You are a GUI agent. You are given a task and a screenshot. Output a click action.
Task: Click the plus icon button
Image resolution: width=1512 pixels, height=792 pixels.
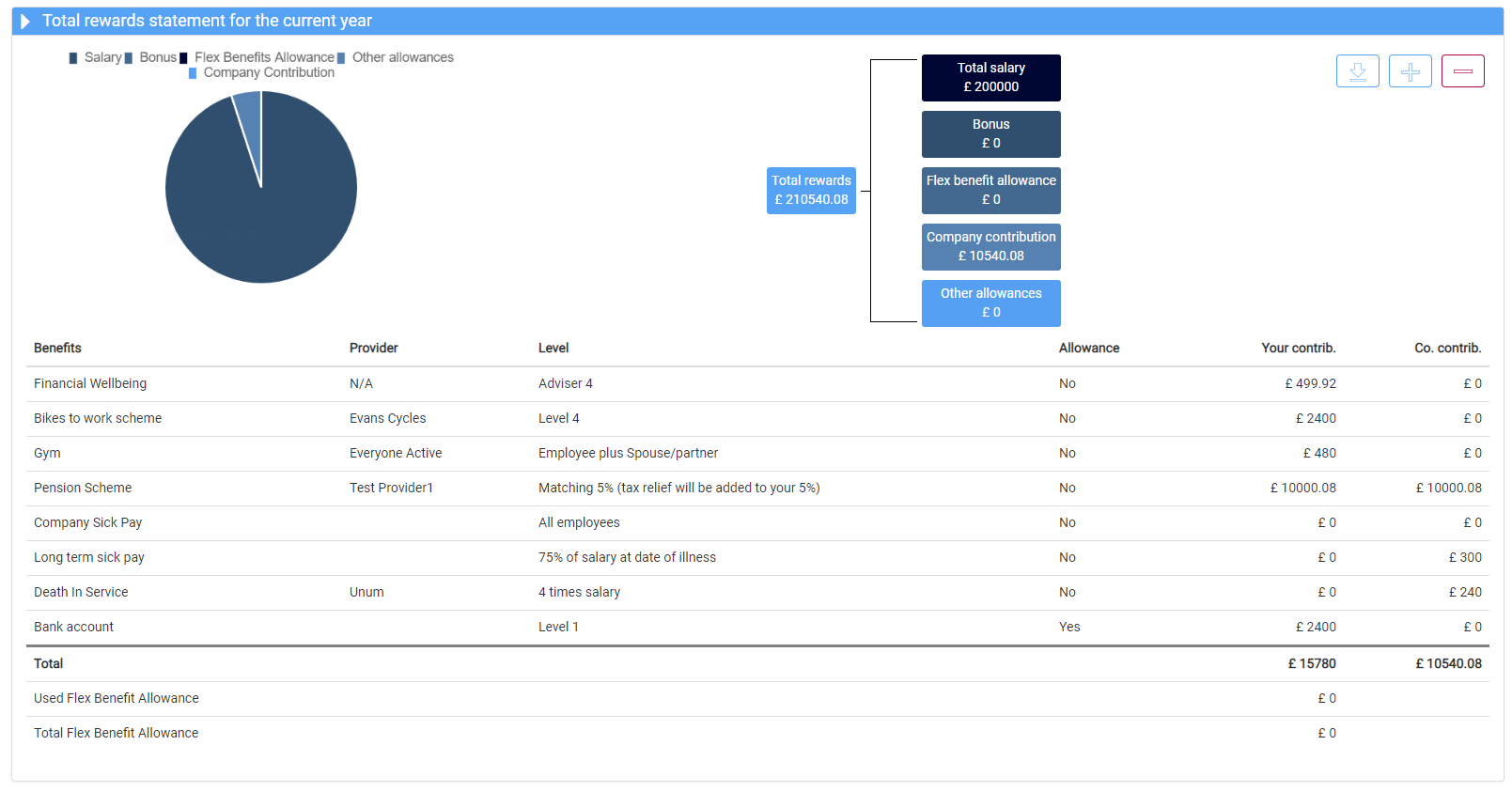tap(1410, 71)
